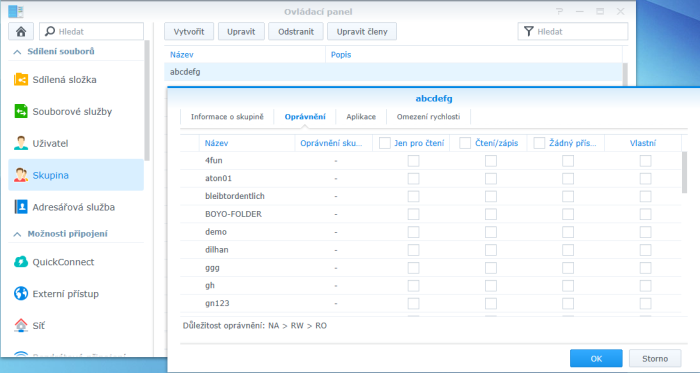This screenshot has height=373, width=700.
Task: Cancel with the Storno button
Action: (655, 358)
